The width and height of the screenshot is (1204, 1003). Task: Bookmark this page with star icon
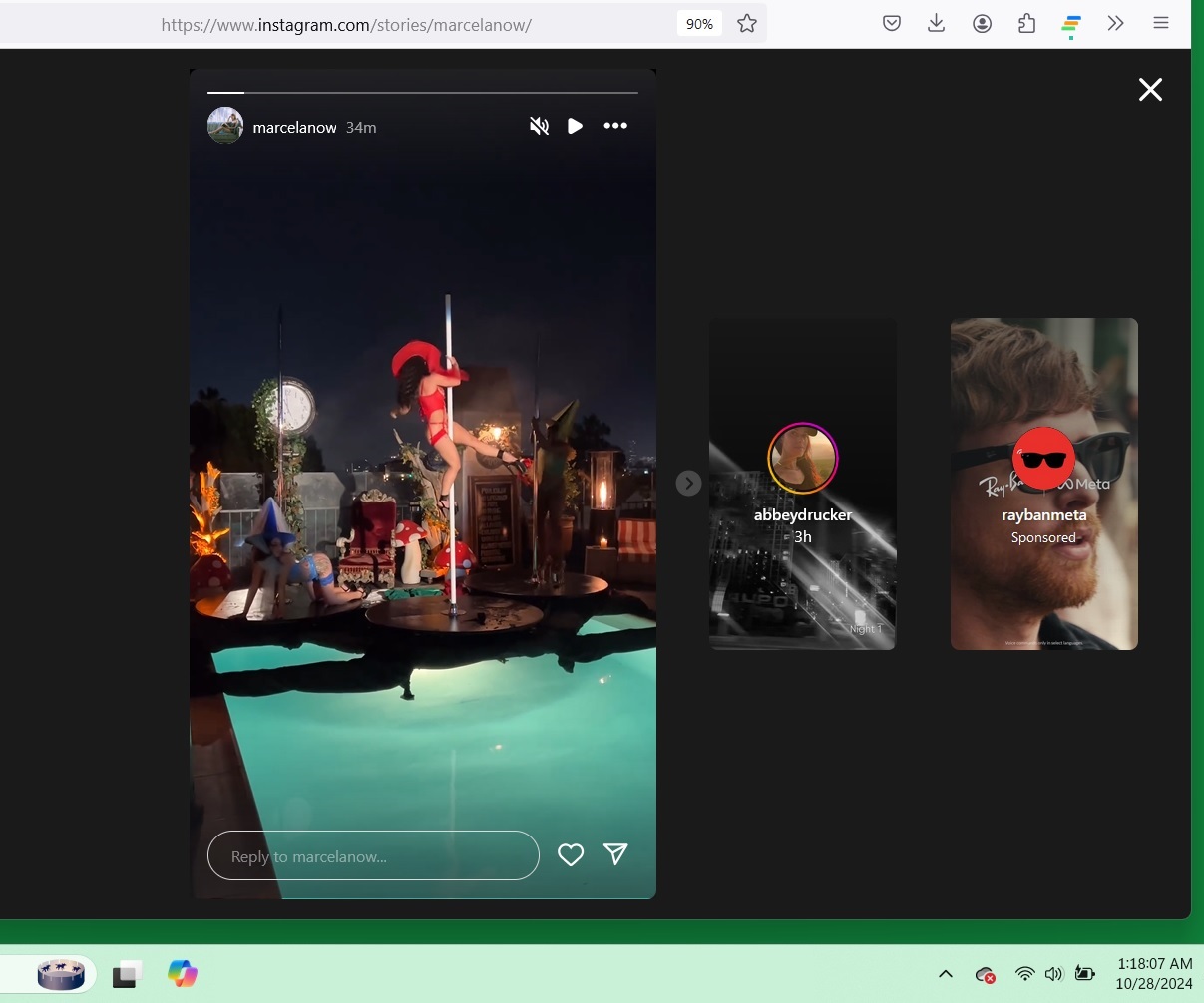pos(747,24)
